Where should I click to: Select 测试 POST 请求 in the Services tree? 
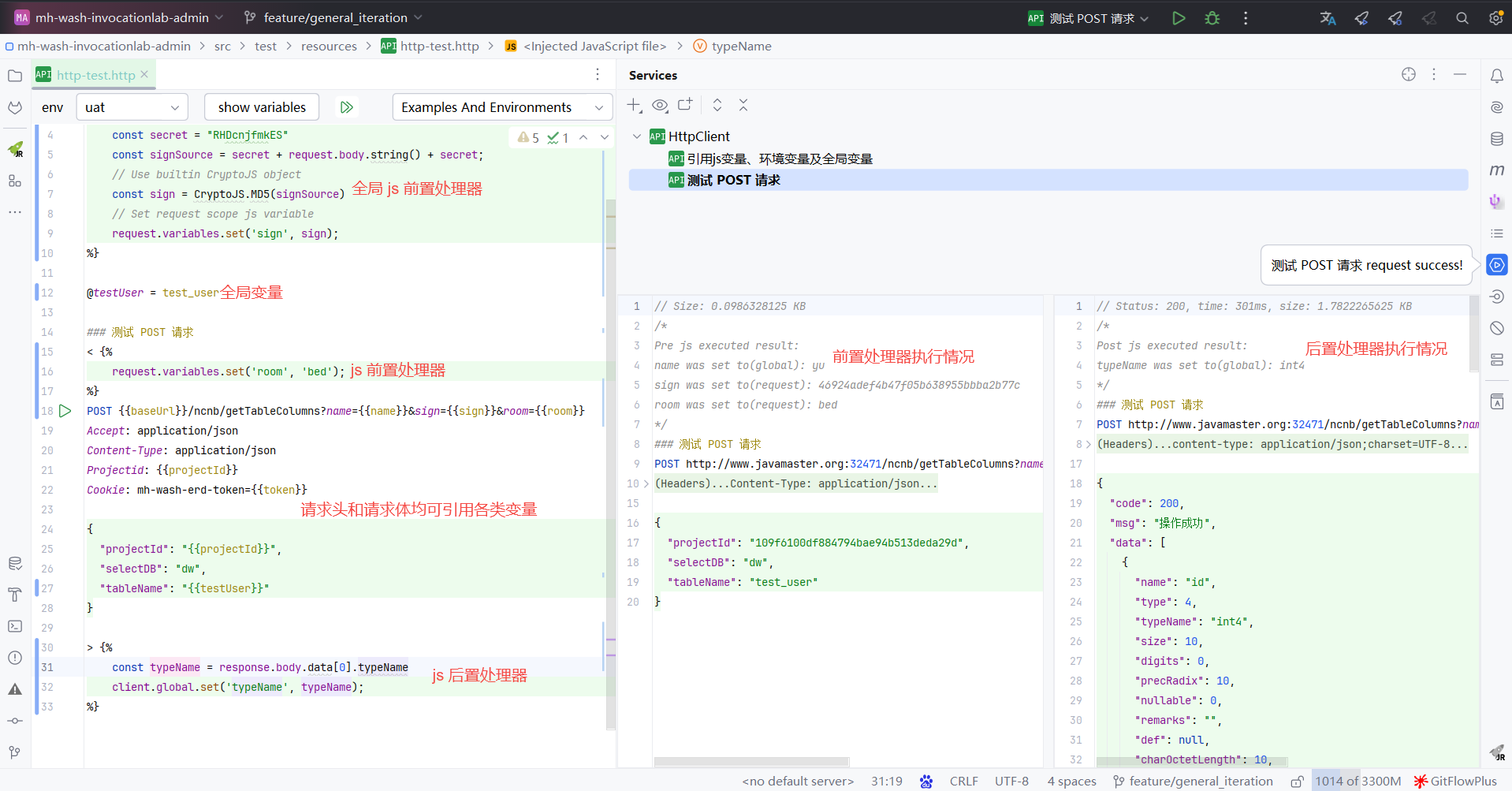point(735,179)
